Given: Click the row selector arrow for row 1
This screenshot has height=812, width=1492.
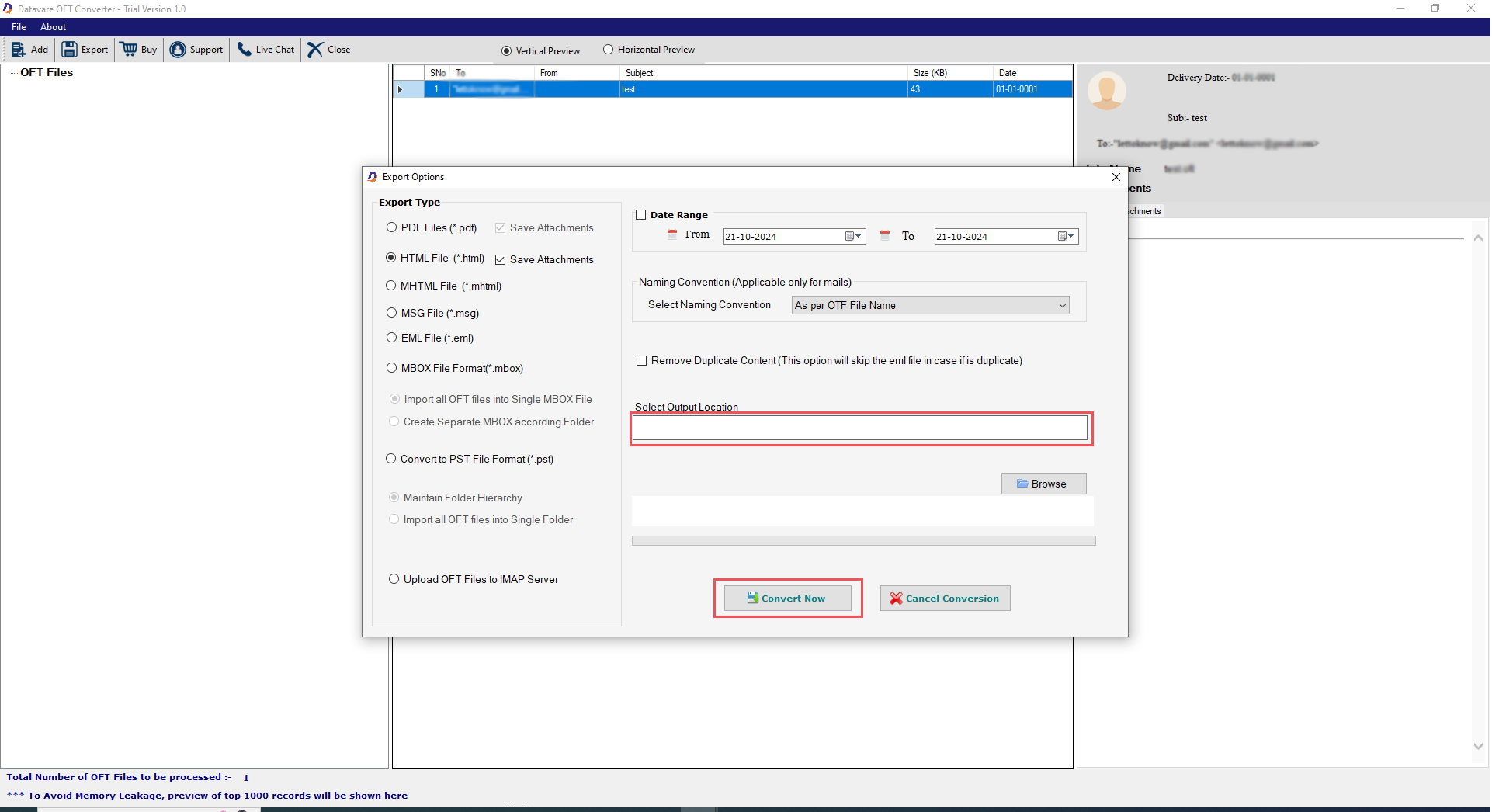Looking at the screenshot, I should 401,89.
